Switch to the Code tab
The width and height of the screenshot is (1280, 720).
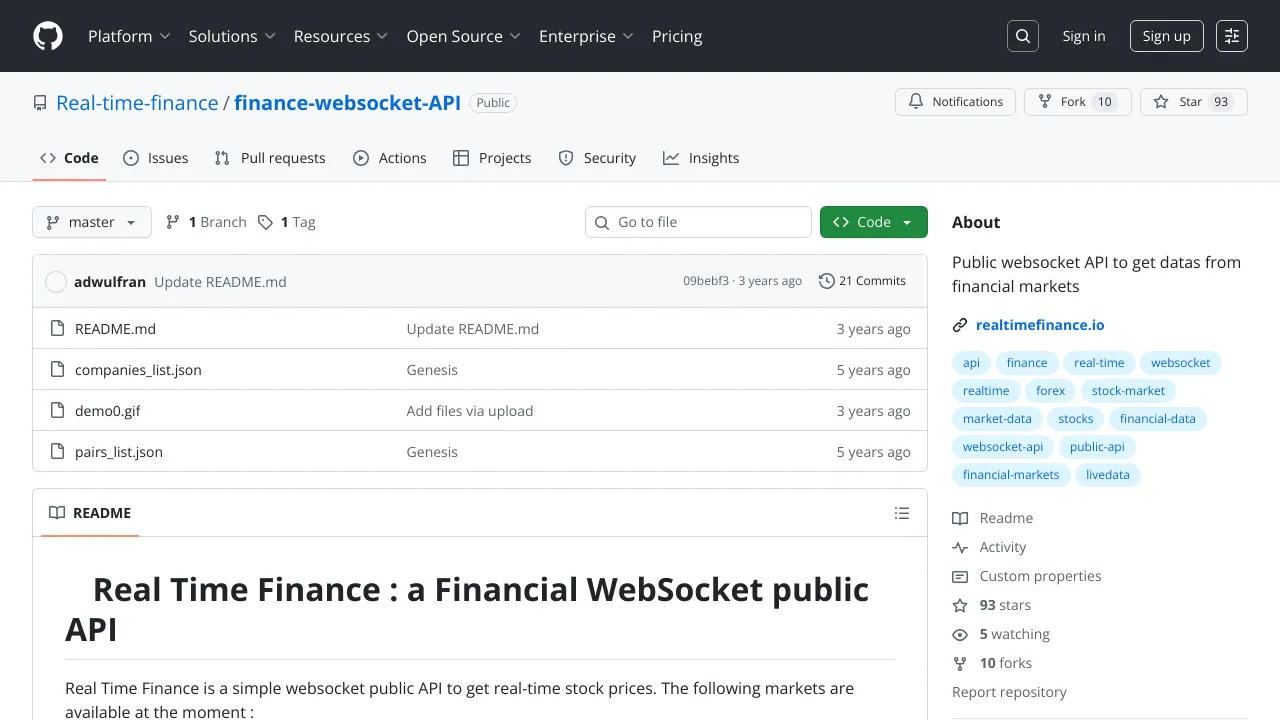pos(69,158)
